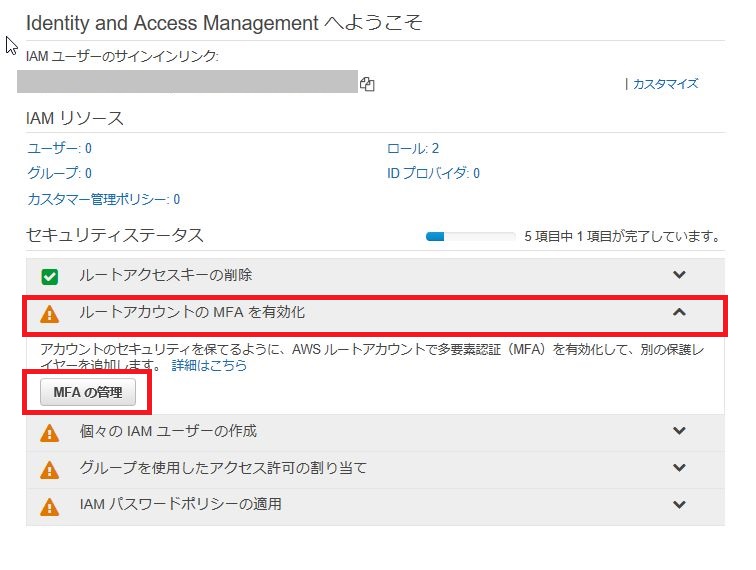756x570 pixels.
Task: Click the security status progress bar
Action: tap(471, 236)
